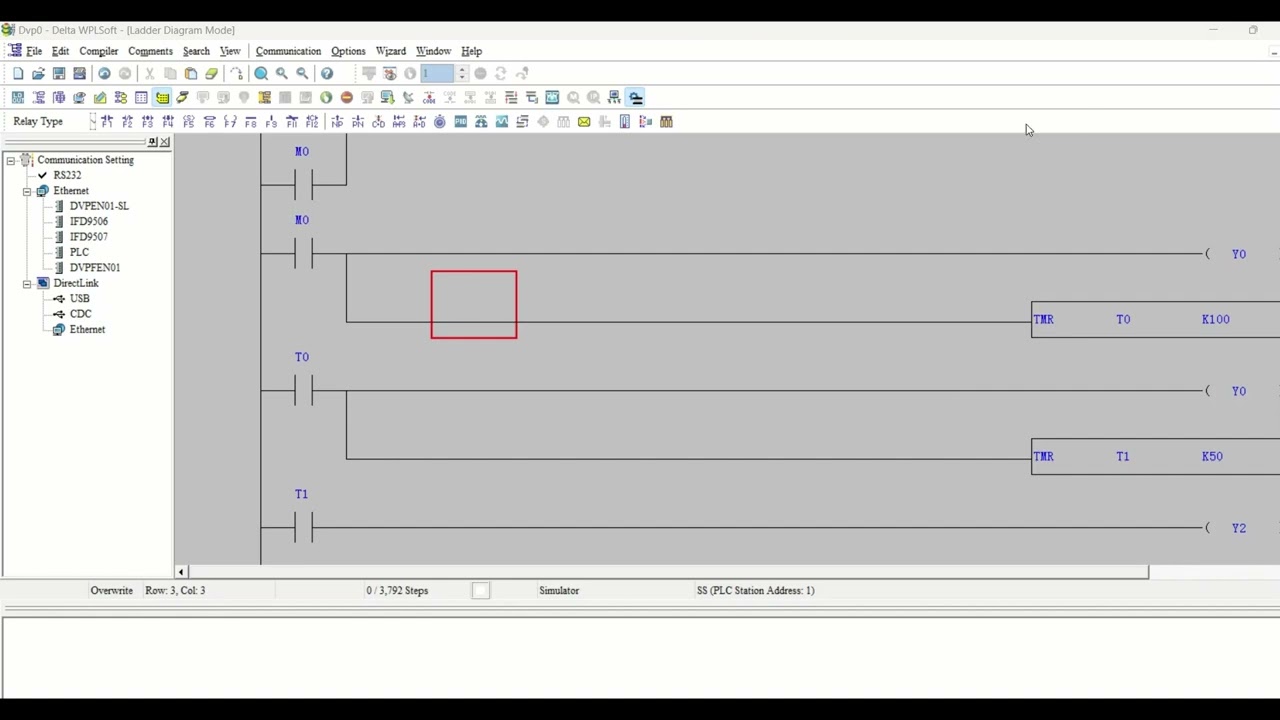1280x720 pixels.
Task: Cut the selected element
Action: [149, 74]
